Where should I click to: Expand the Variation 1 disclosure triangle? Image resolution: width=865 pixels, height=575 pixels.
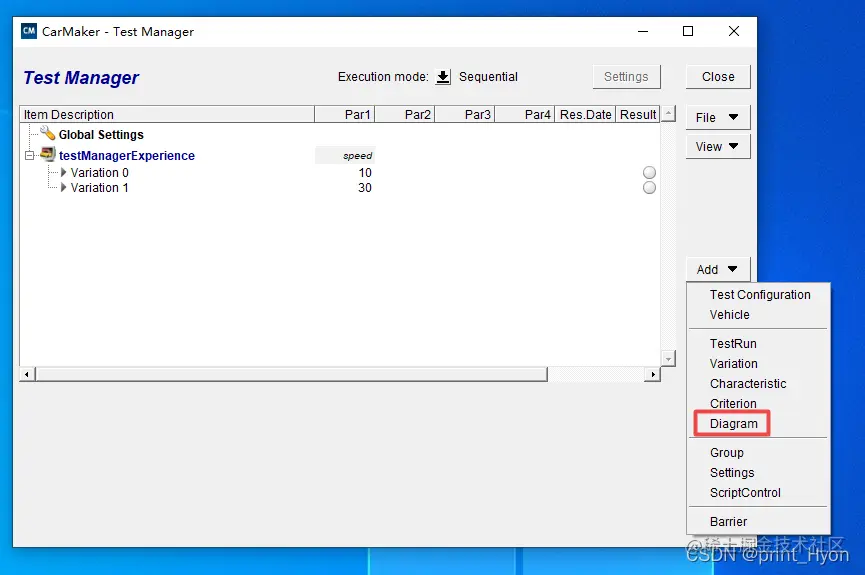(x=63, y=188)
